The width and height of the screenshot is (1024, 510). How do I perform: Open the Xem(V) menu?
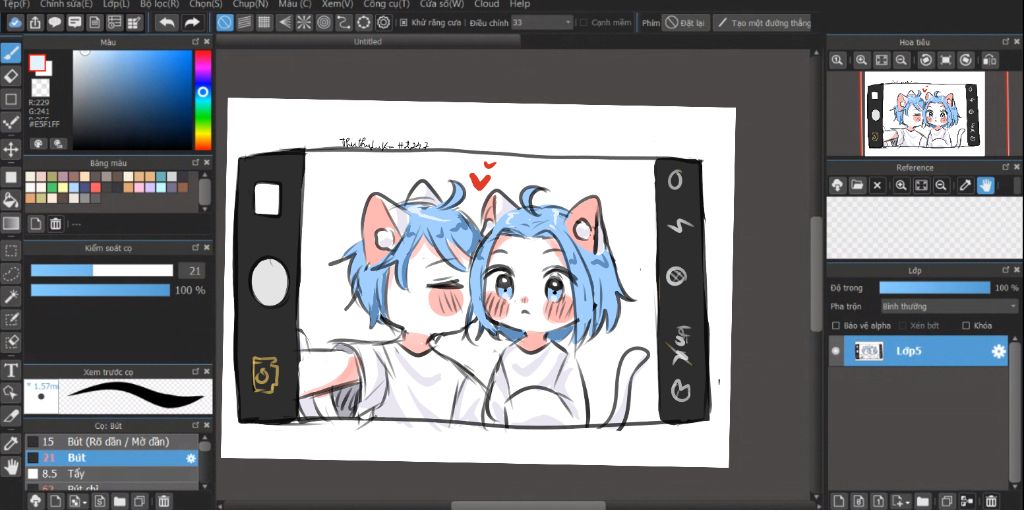pos(338,4)
